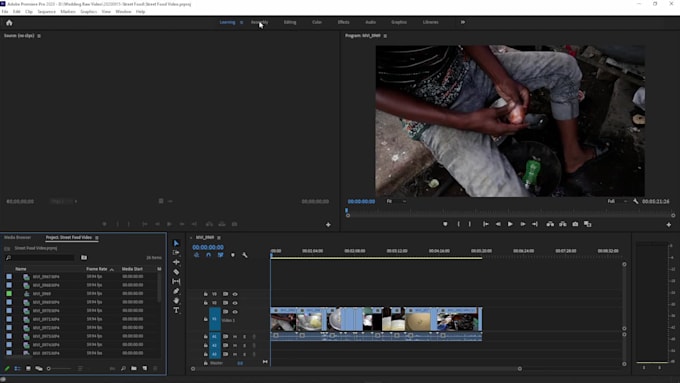Switch to Editing workspace tab
Screen dimensions: 680x383
pyautogui.click(x=290, y=22)
